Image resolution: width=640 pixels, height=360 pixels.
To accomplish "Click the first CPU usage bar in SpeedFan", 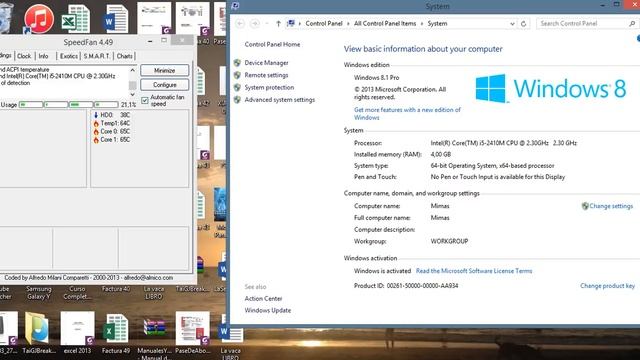I will 31,105.
